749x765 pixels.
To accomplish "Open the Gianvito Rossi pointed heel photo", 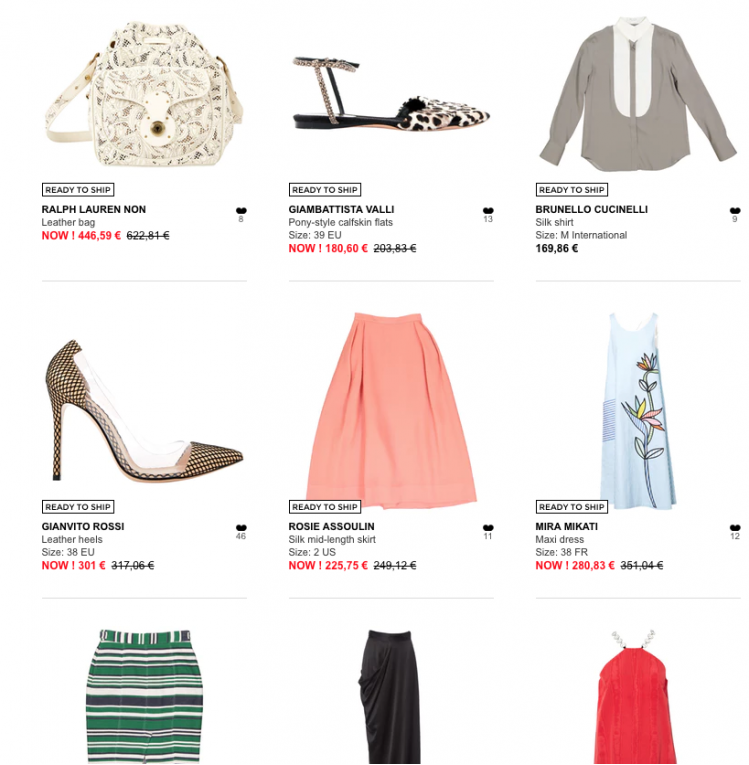I will [x=144, y=411].
